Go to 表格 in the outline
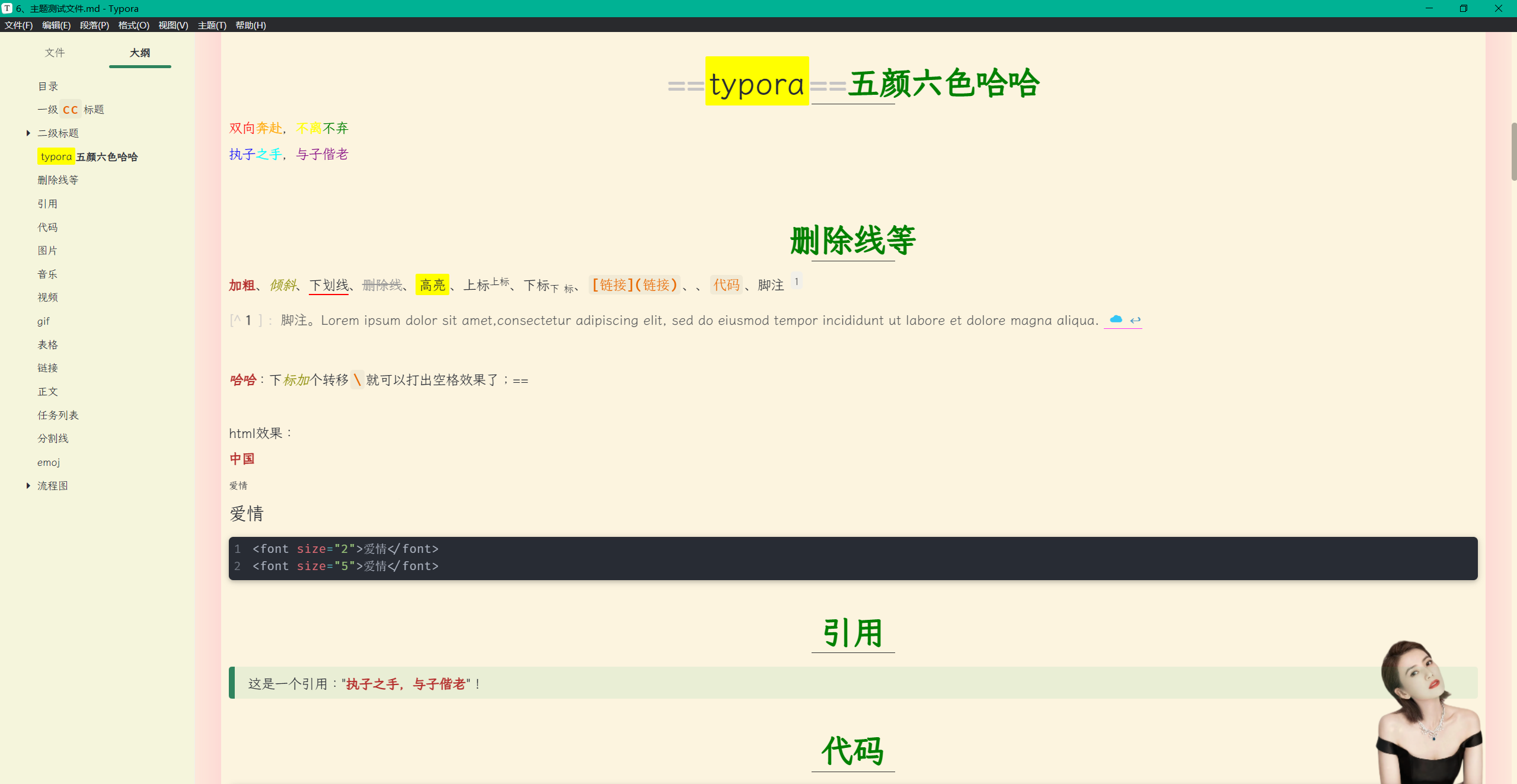 [48, 345]
